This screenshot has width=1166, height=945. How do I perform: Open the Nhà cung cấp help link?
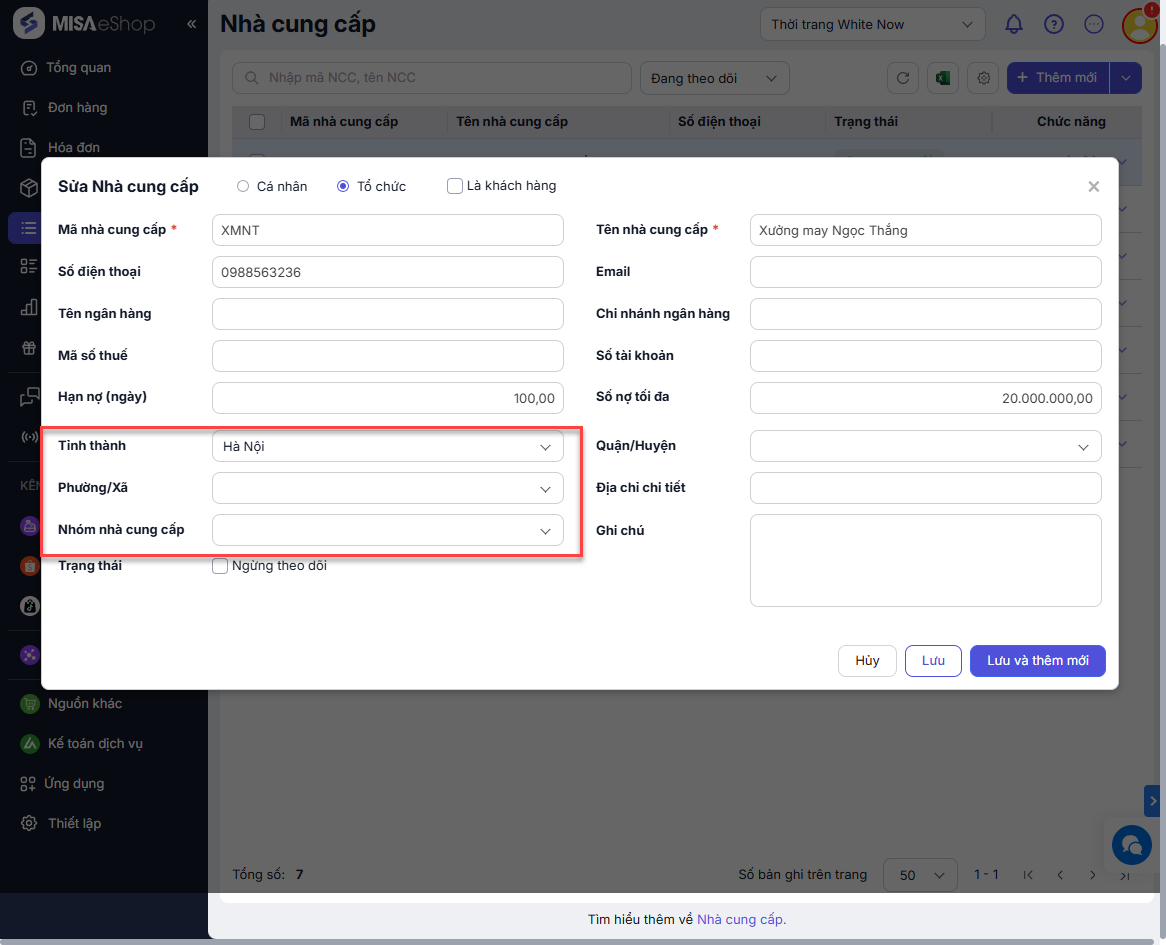coord(741,920)
